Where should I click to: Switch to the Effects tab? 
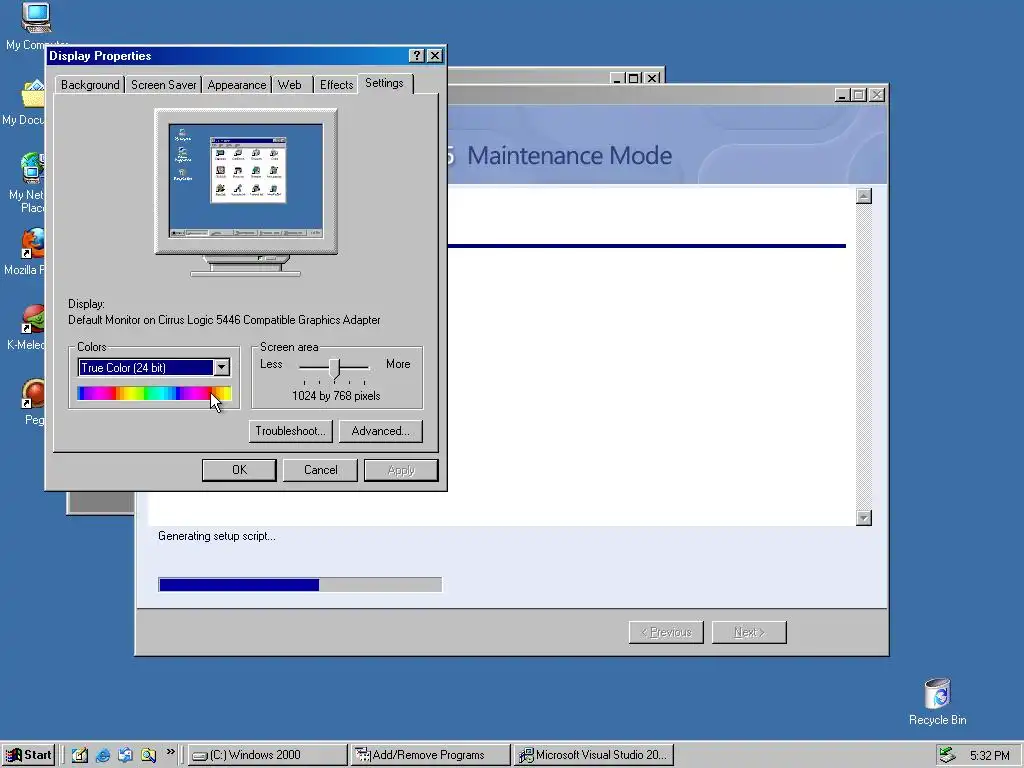click(336, 85)
